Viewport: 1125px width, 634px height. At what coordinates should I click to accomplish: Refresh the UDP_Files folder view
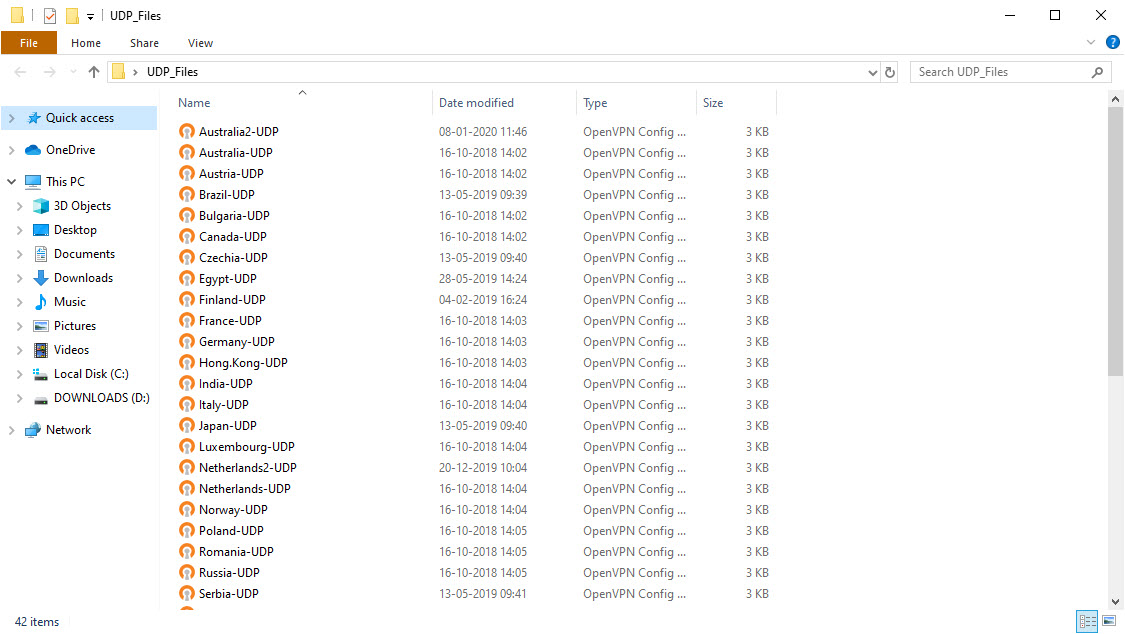pos(890,72)
